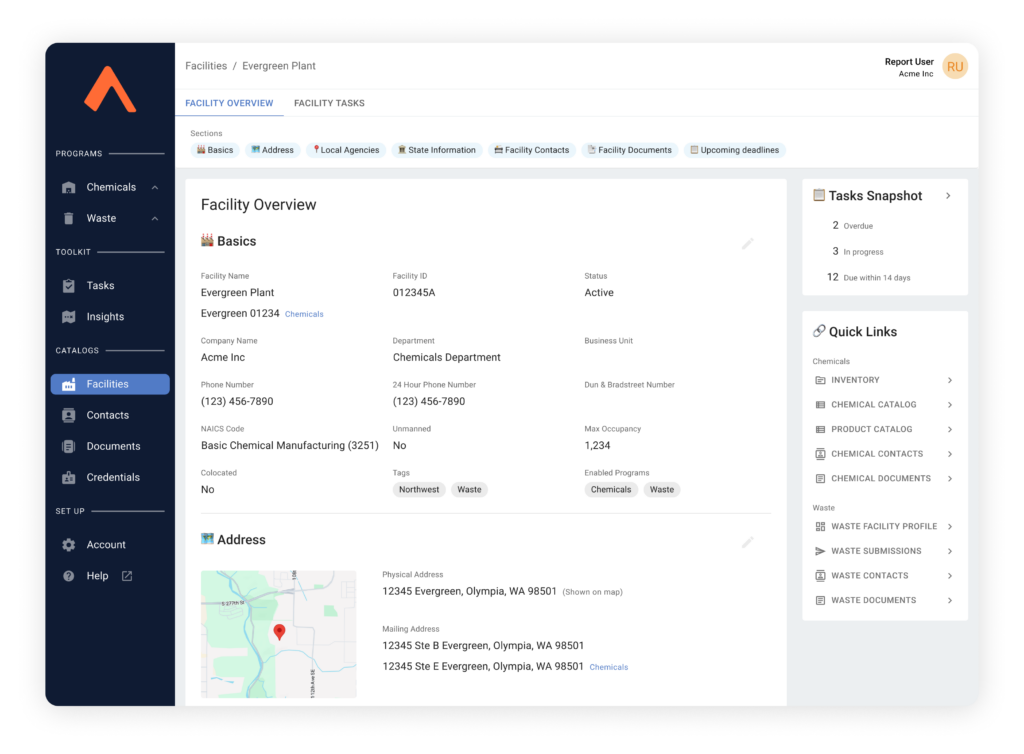The image size is (1024, 754).
Task: Jump to Local Agencies section chip
Action: point(346,150)
